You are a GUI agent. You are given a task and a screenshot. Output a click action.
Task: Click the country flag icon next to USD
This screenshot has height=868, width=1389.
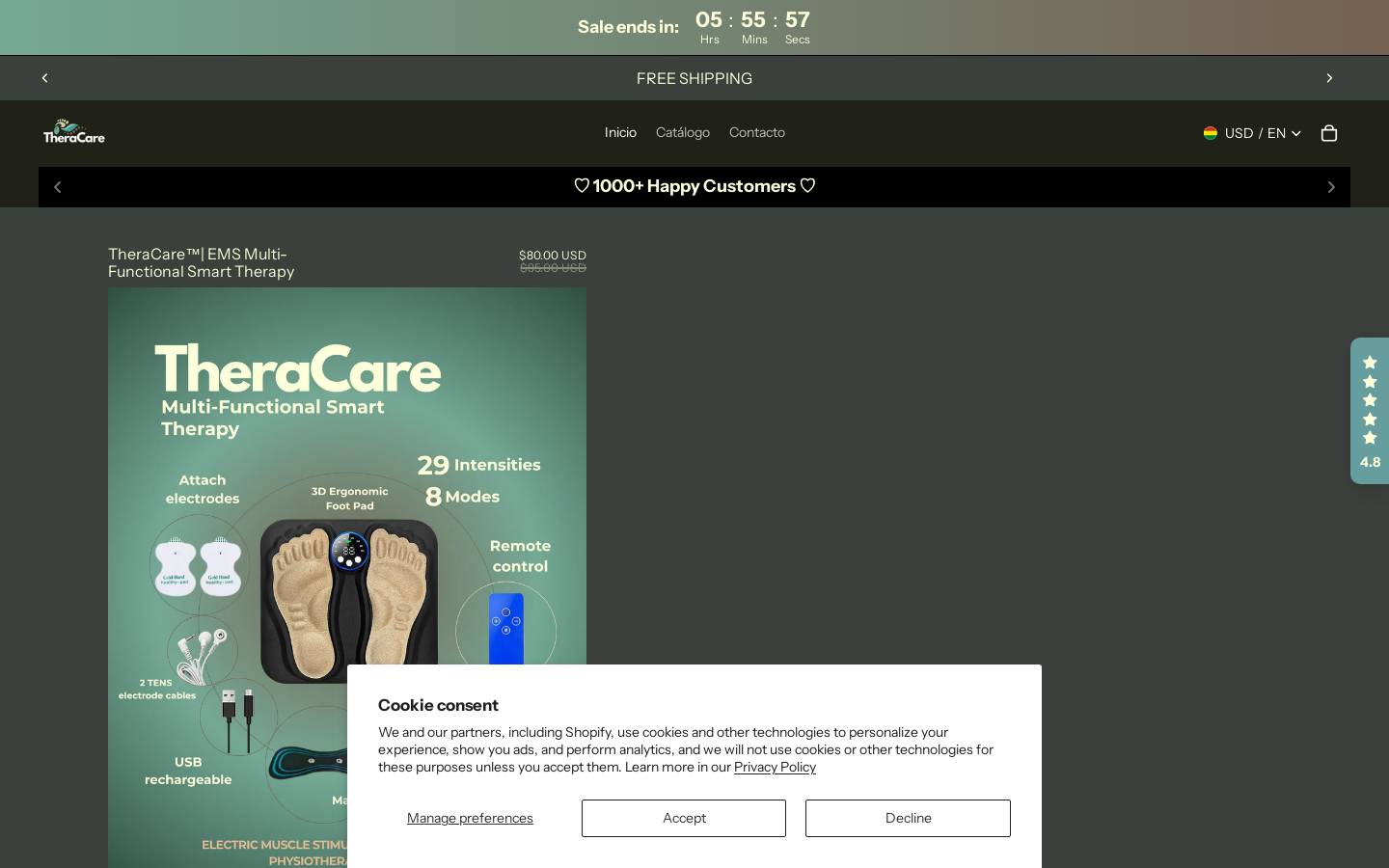pyautogui.click(x=1211, y=133)
